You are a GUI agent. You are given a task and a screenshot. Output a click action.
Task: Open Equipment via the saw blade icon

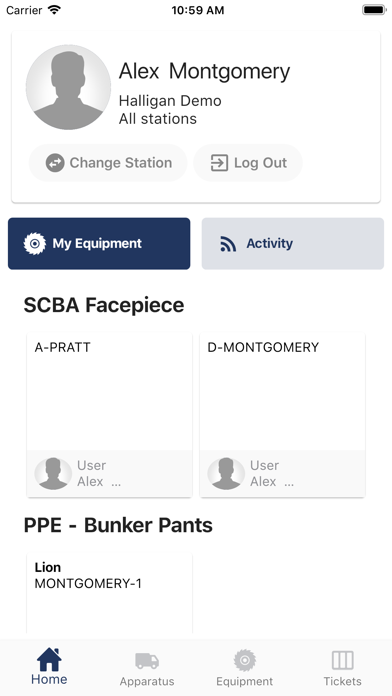[245, 660]
